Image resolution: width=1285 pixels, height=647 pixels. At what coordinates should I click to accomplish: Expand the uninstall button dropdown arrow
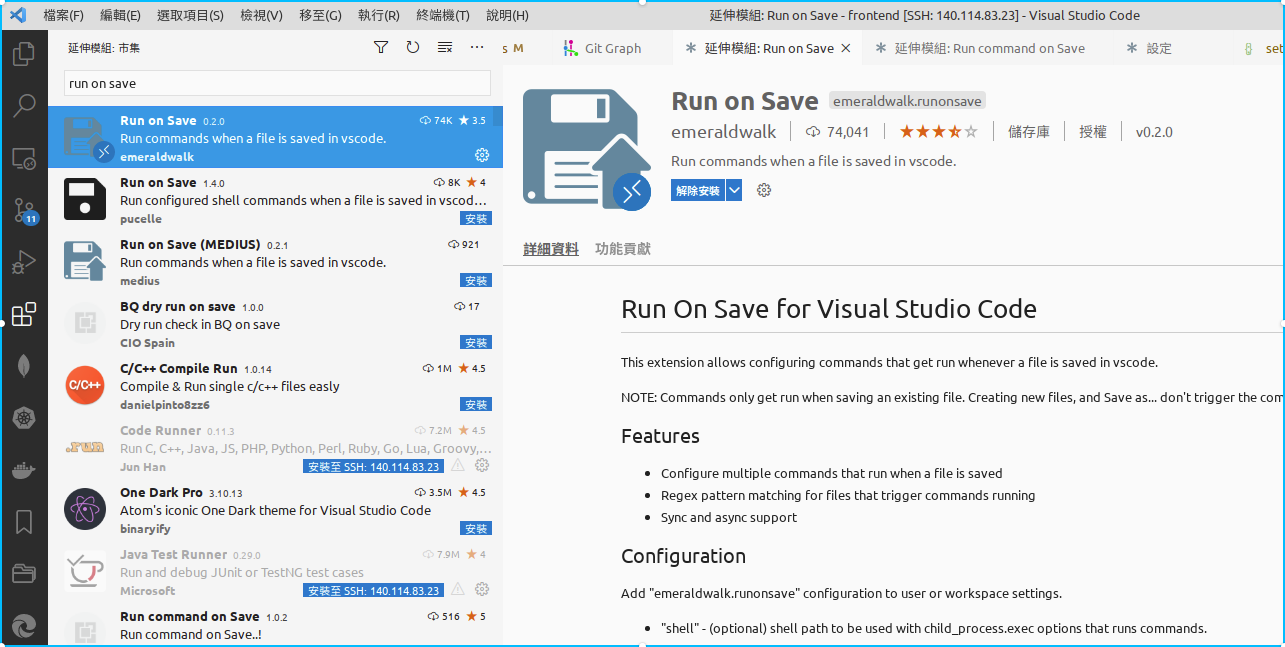pyautogui.click(x=734, y=190)
